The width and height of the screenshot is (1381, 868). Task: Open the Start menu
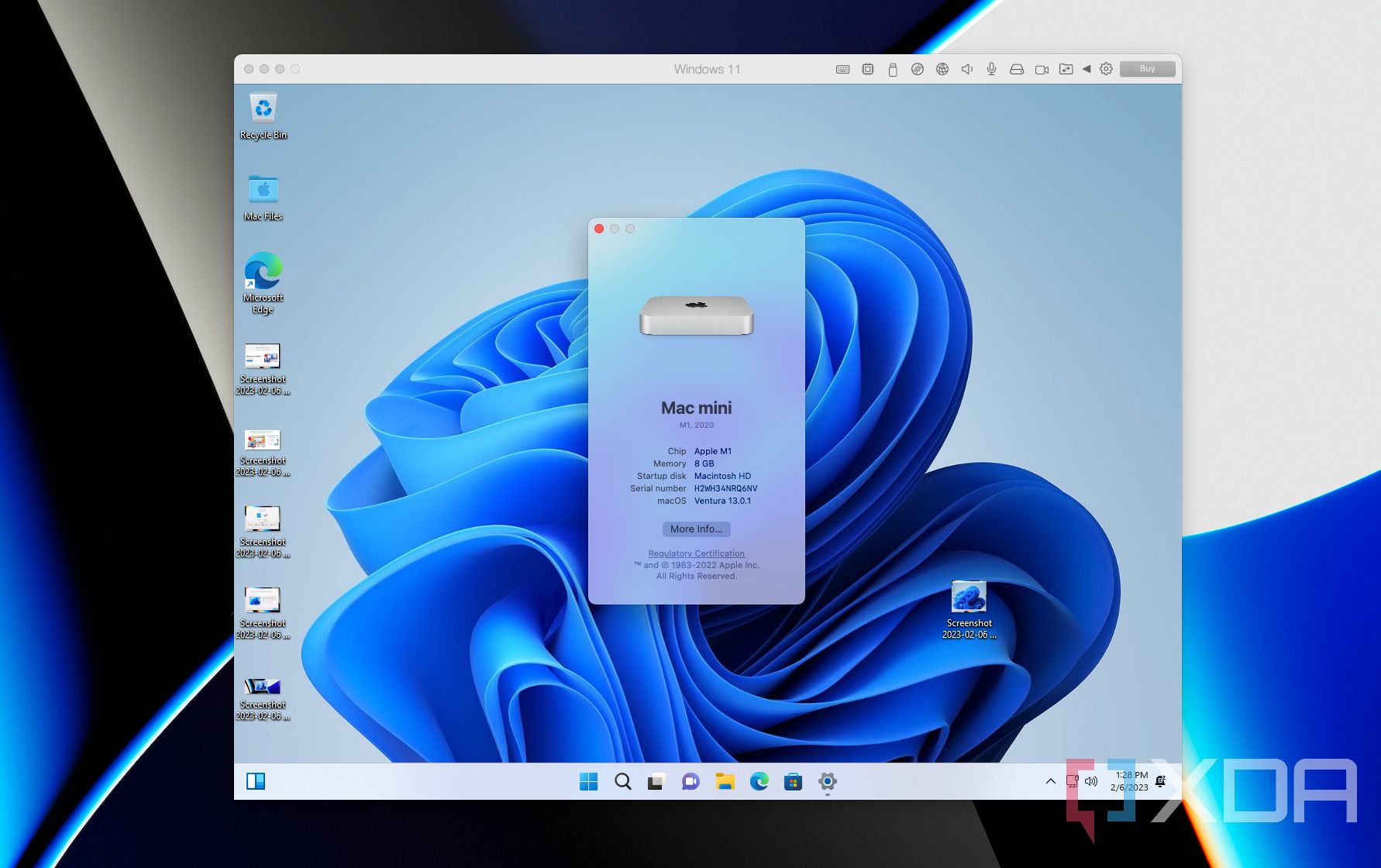coord(589,782)
